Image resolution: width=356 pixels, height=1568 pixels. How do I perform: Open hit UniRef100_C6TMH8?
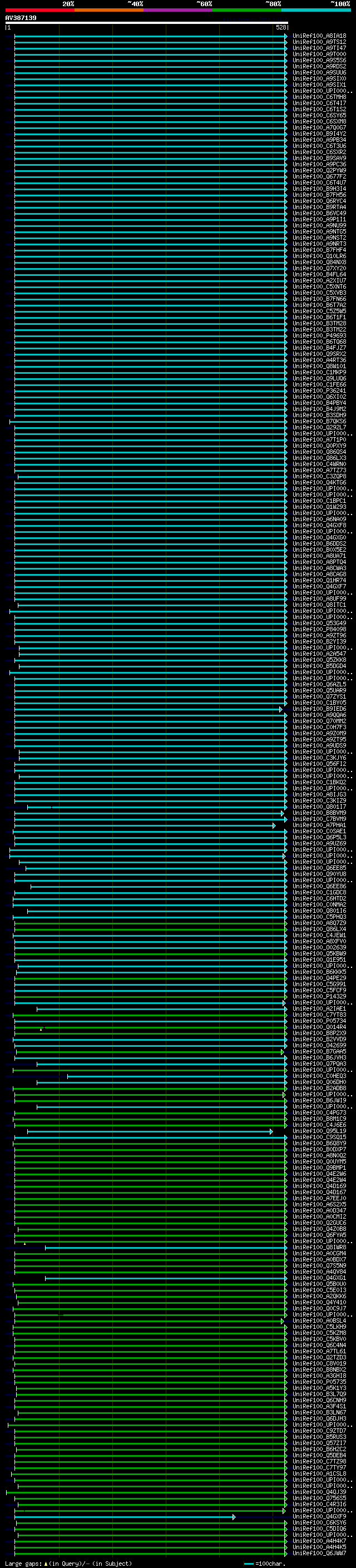click(x=319, y=97)
